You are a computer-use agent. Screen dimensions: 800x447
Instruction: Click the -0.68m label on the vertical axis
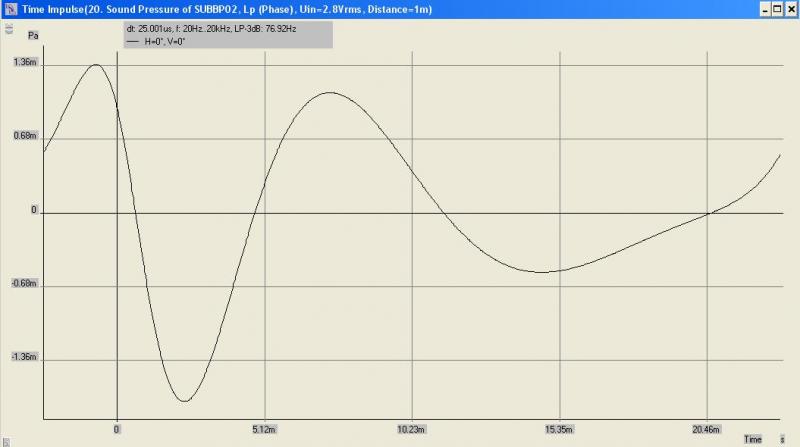click(24, 283)
